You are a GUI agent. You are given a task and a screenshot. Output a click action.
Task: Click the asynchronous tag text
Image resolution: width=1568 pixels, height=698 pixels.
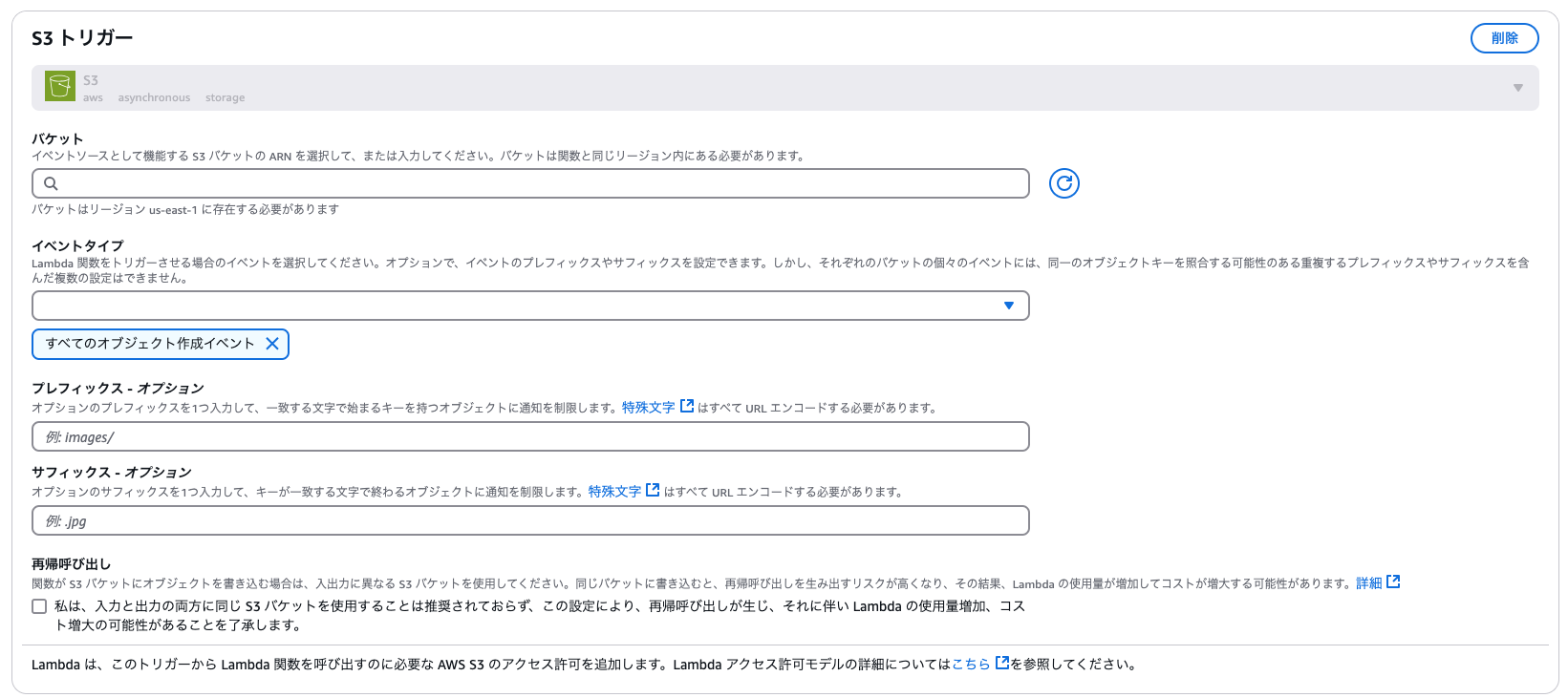tap(154, 97)
